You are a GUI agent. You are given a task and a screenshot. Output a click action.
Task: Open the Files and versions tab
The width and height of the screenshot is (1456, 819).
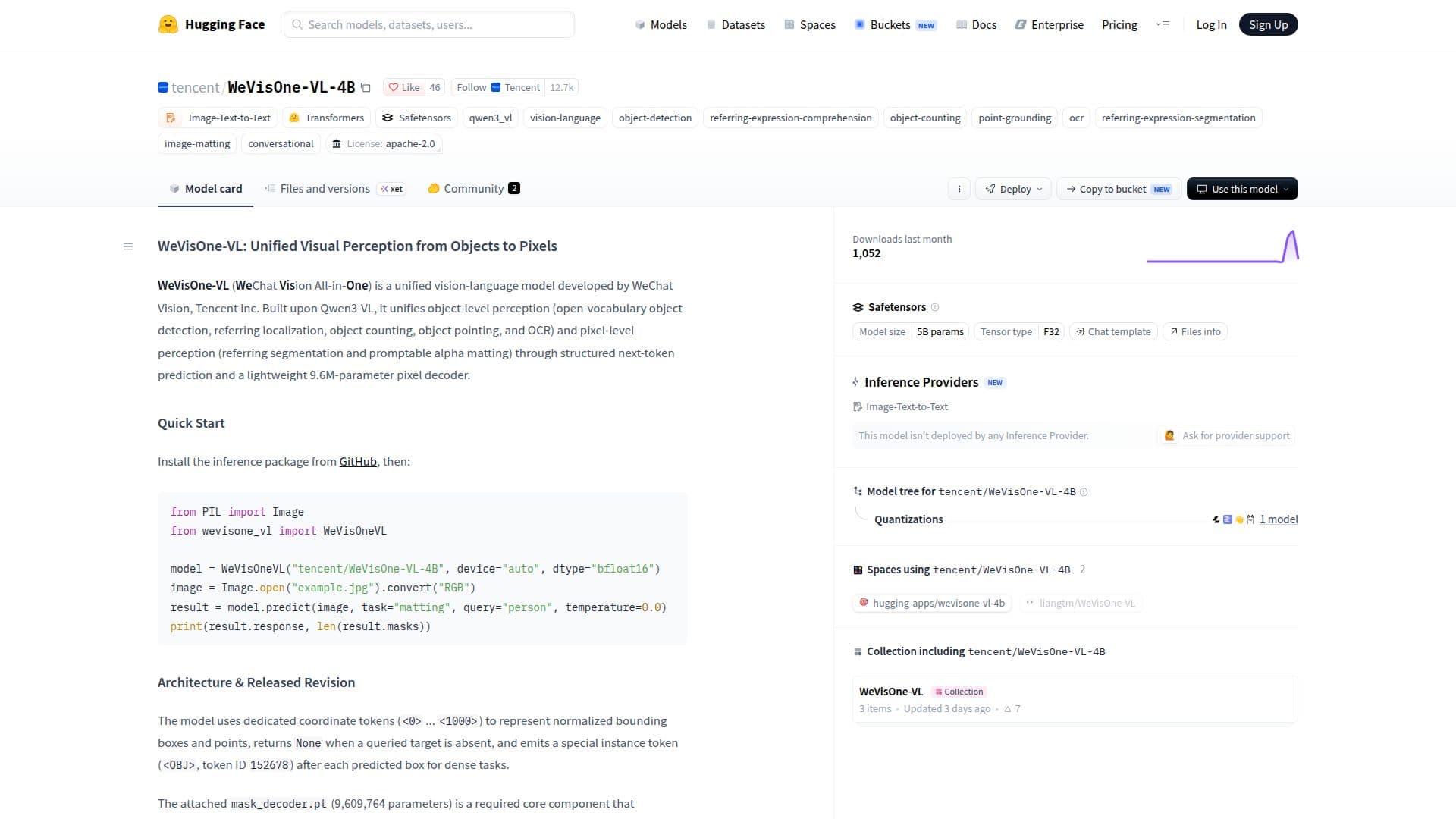click(334, 188)
